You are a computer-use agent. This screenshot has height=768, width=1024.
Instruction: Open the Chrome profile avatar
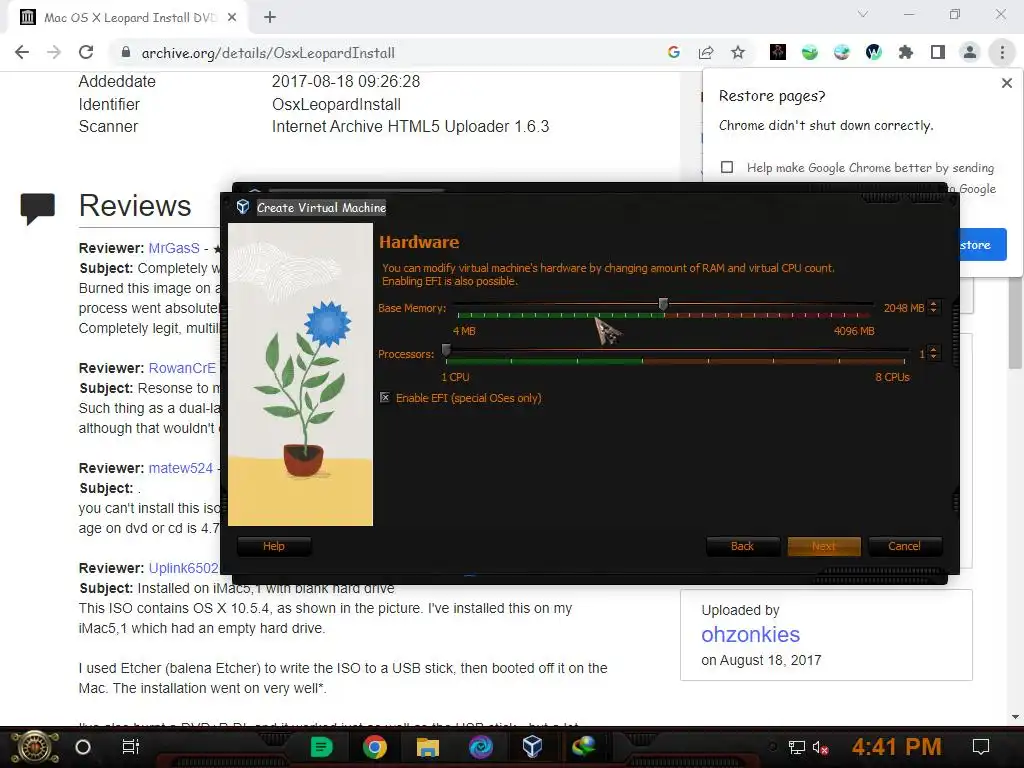[970, 52]
